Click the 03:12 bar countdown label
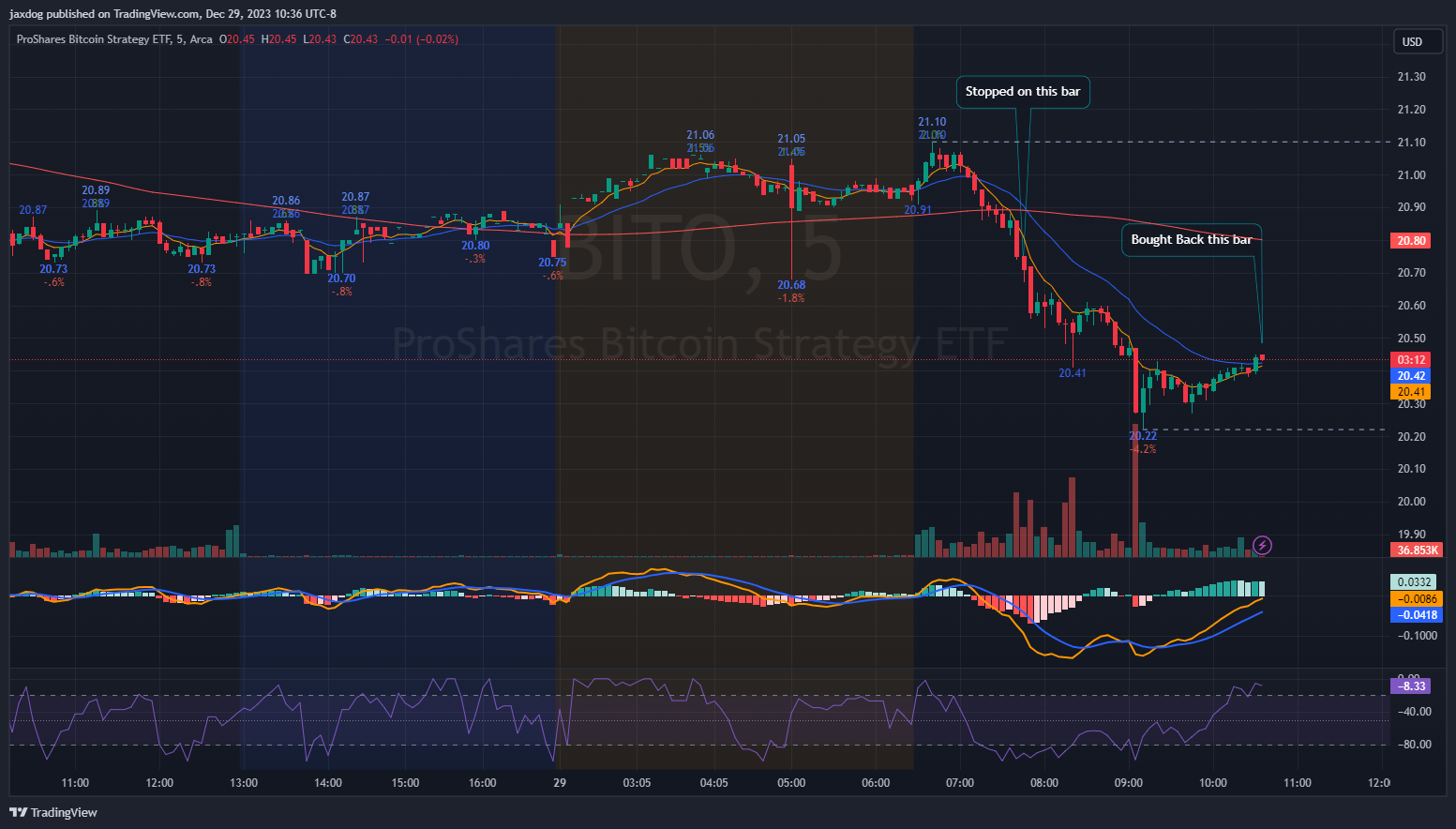Image resolution: width=1456 pixels, height=829 pixels. (x=1411, y=360)
